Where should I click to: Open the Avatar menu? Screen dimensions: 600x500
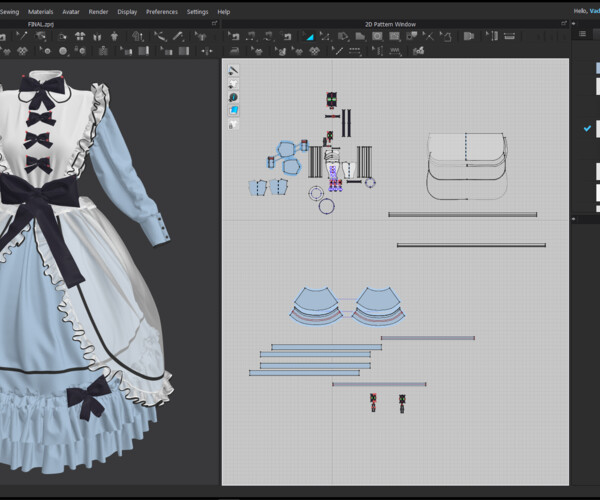tap(71, 12)
